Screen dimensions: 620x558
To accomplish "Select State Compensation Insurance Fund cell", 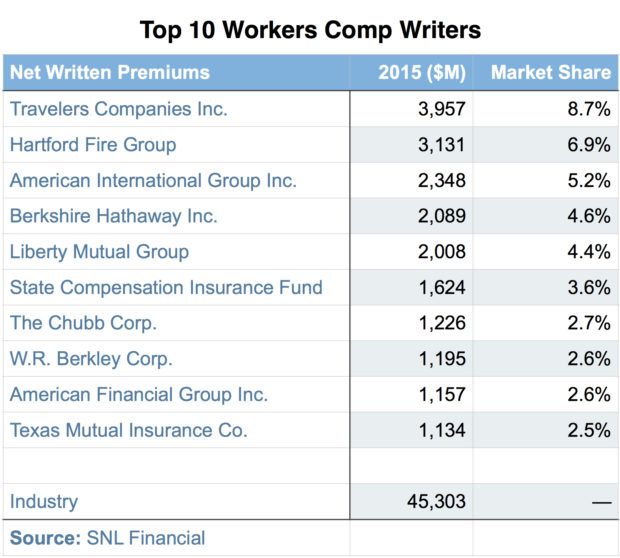I will pos(166,288).
